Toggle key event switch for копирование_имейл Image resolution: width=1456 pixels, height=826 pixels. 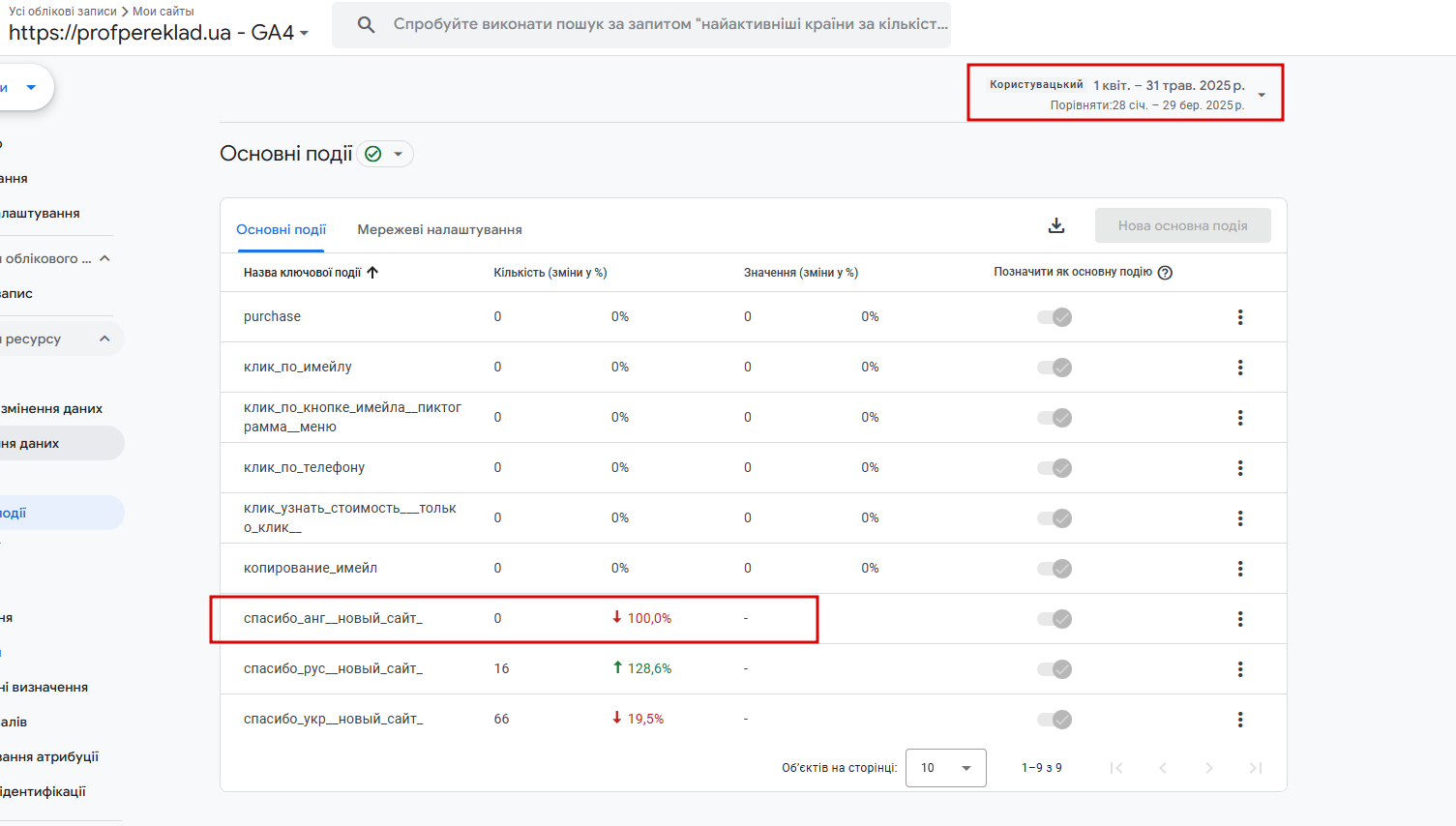point(1055,569)
